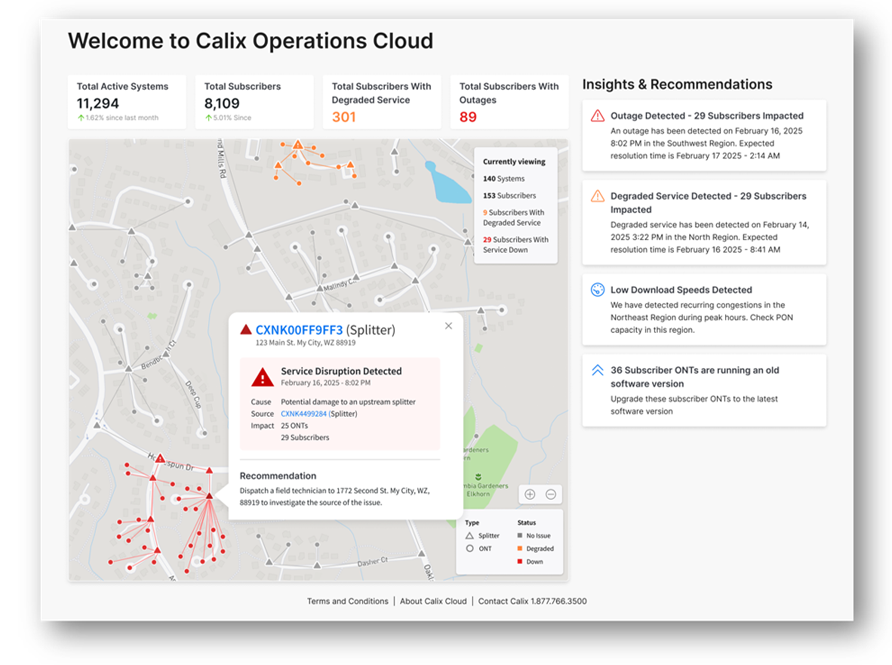The image size is (892, 665).
Task: Select the outages count 89
Action: pyautogui.click(x=468, y=117)
